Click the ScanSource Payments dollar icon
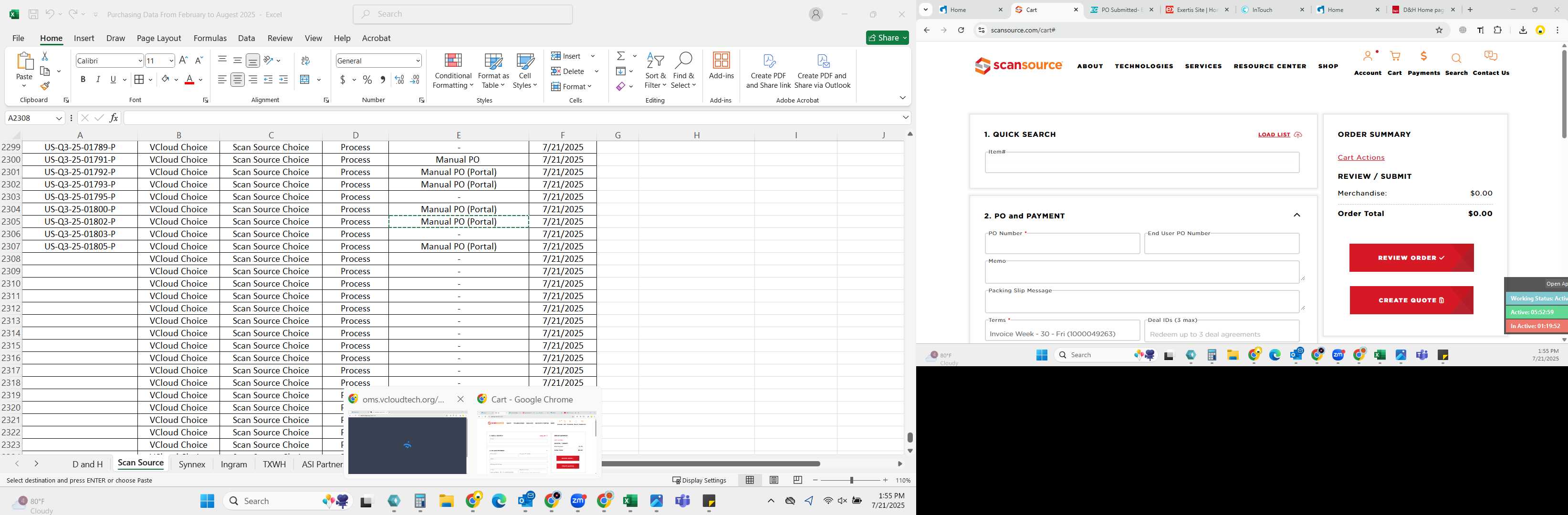1568x515 pixels. click(1424, 56)
